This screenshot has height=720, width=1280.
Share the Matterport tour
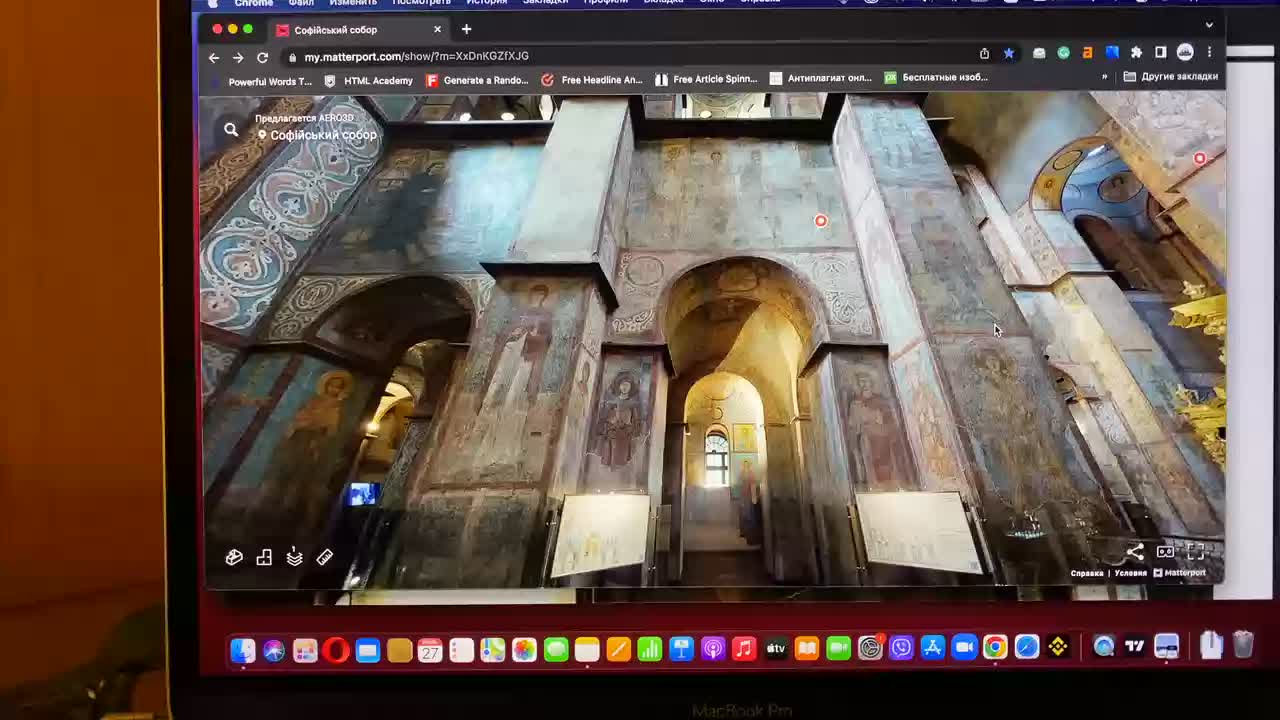pyautogui.click(x=1135, y=551)
